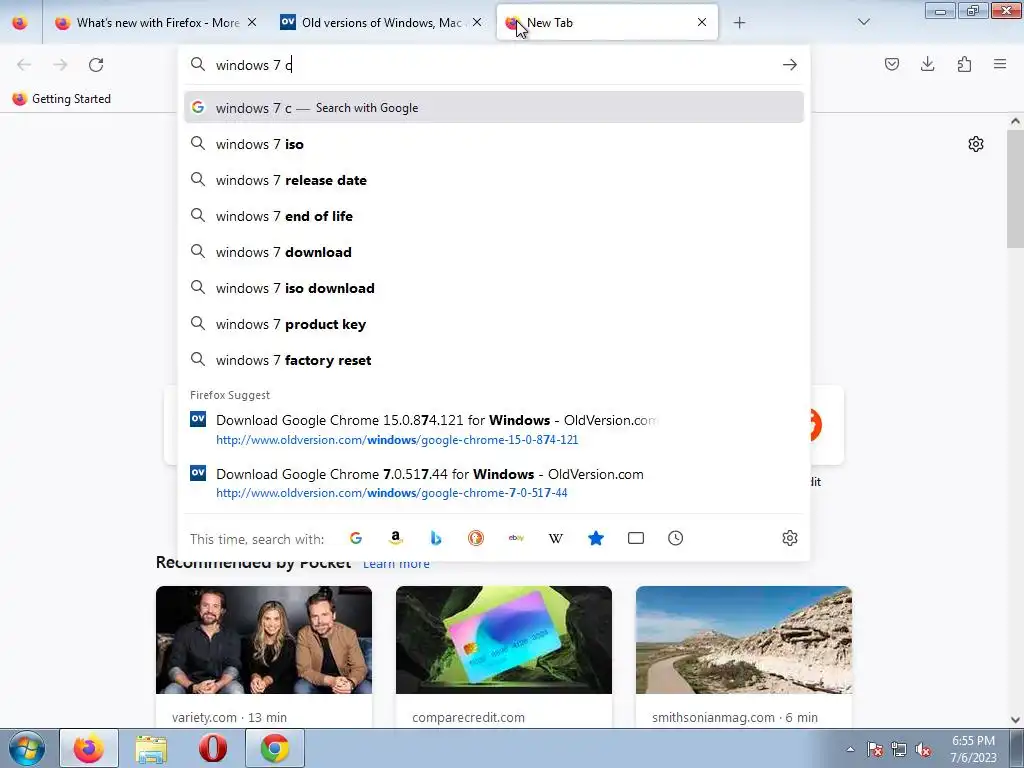Launch Google Chrome from taskbar
Image resolution: width=1024 pixels, height=768 pixels.
coord(275,748)
